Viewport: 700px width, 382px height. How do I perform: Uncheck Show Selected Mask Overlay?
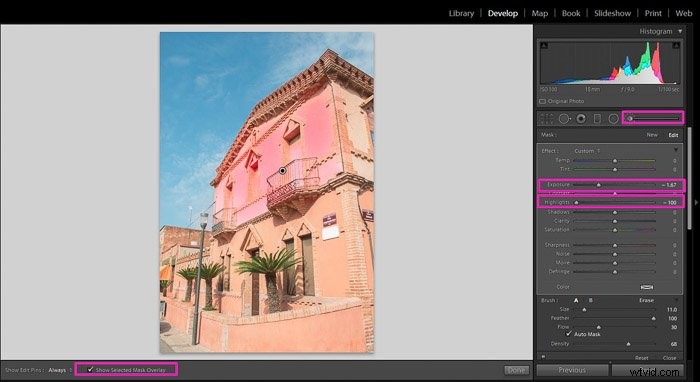[91, 370]
